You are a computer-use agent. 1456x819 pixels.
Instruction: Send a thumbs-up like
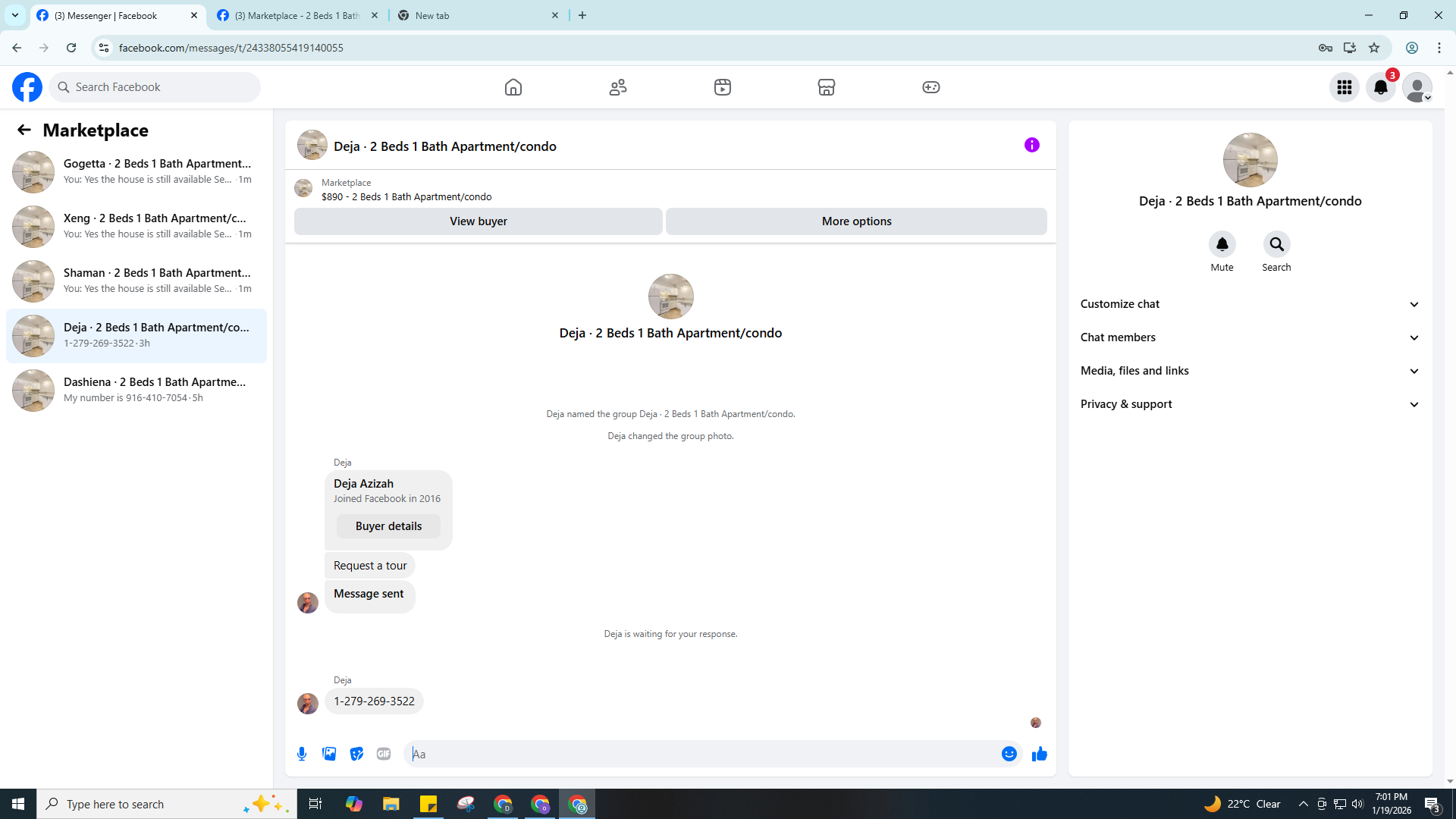click(1039, 754)
